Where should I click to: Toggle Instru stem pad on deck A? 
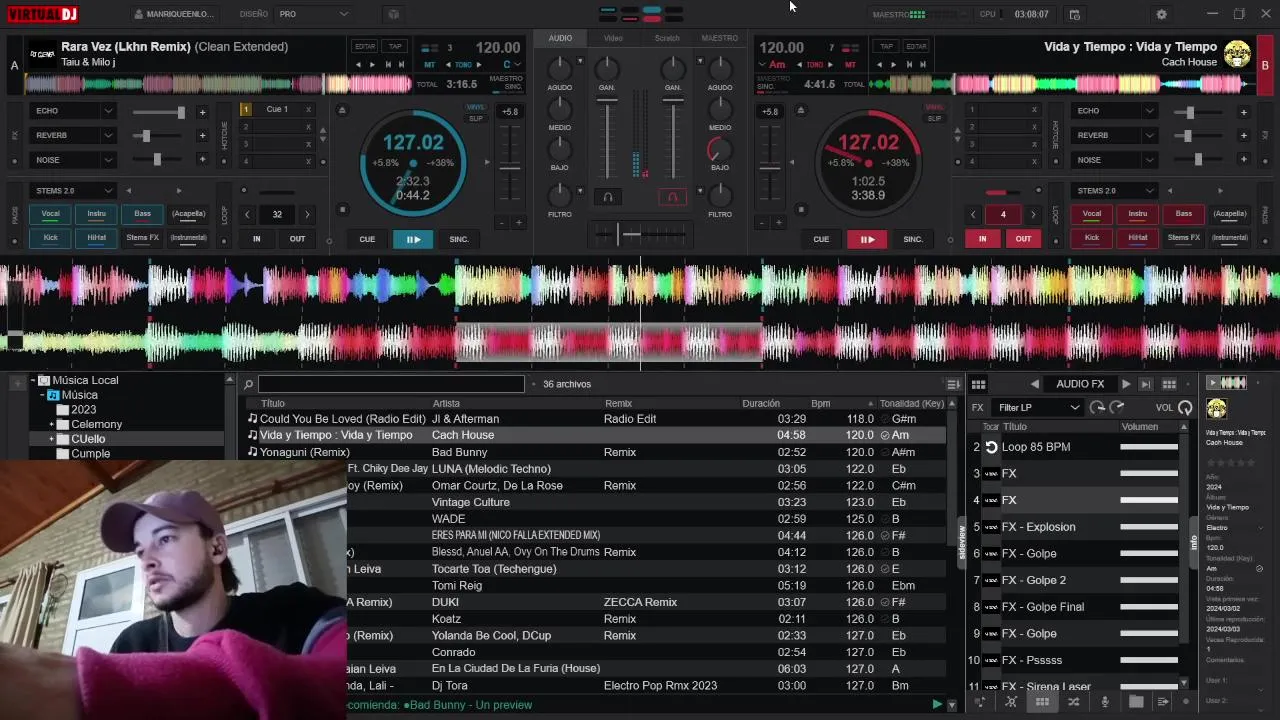[x=97, y=214]
